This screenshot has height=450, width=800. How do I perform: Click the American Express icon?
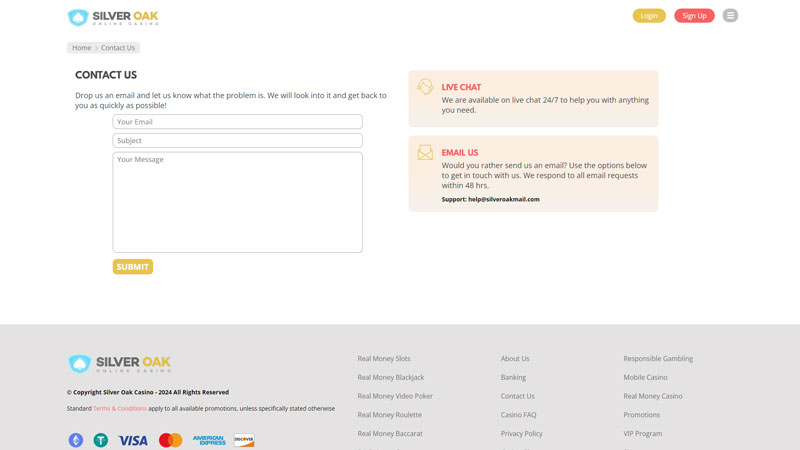point(209,440)
